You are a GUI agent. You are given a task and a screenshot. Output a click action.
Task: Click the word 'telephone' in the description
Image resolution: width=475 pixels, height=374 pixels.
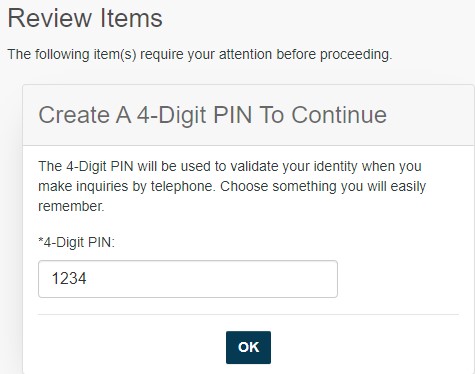tap(182, 186)
